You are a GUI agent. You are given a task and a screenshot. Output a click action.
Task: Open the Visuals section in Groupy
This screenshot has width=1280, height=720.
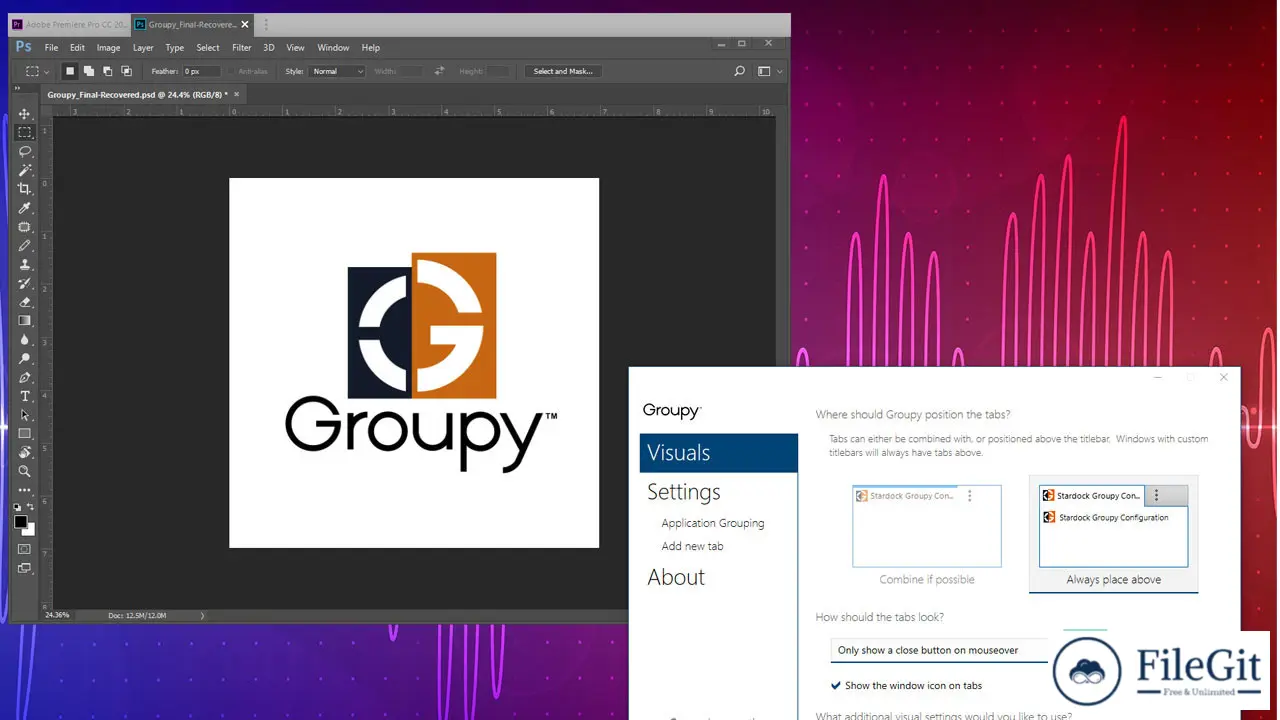(719, 453)
